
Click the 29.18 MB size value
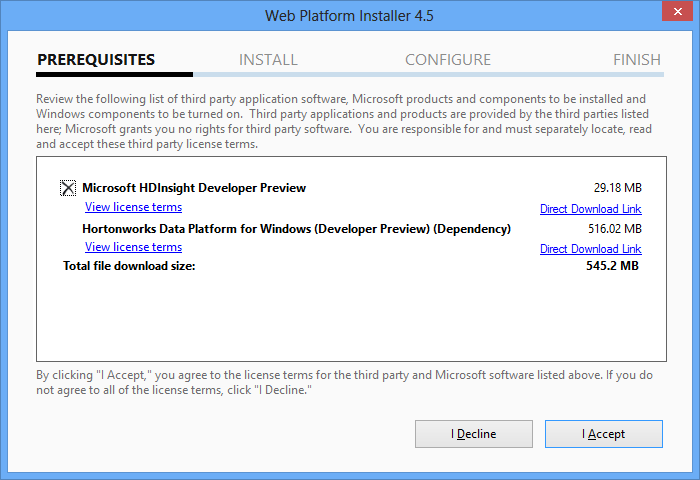(617, 188)
